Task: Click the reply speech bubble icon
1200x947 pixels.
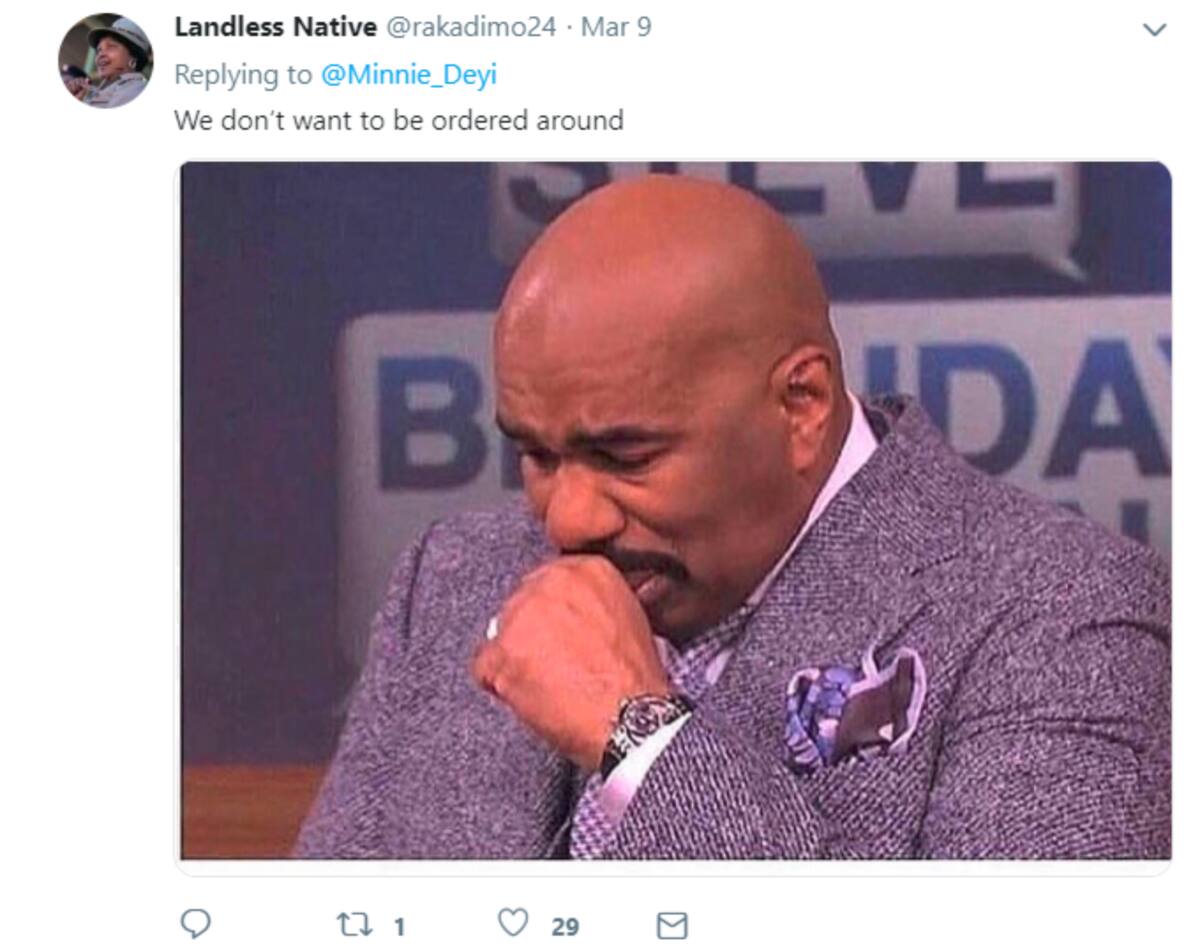Action: [x=195, y=923]
